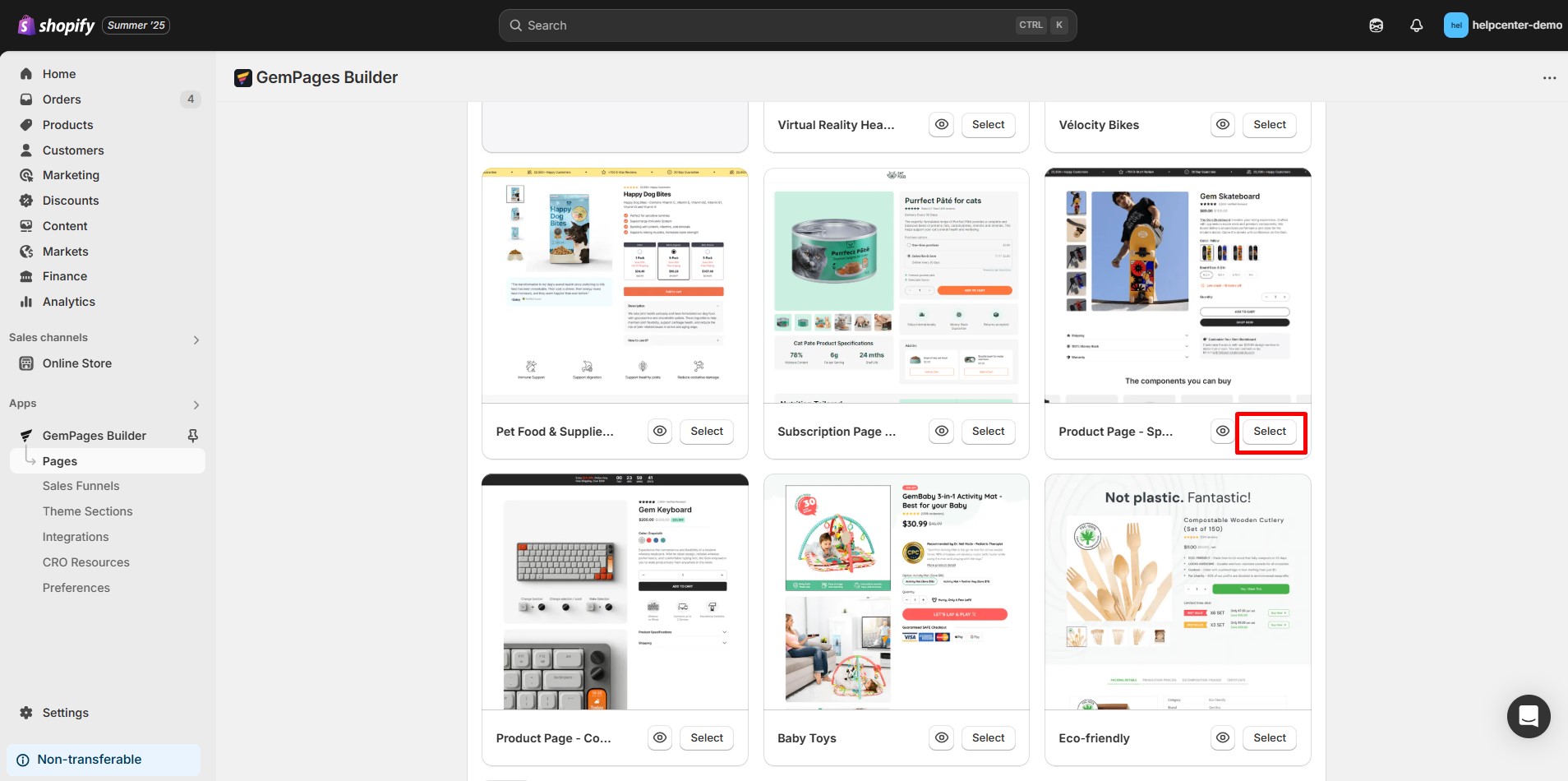1568x781 pixels.
Task: Preview the Subscription Page template
Action: point(941,431)
